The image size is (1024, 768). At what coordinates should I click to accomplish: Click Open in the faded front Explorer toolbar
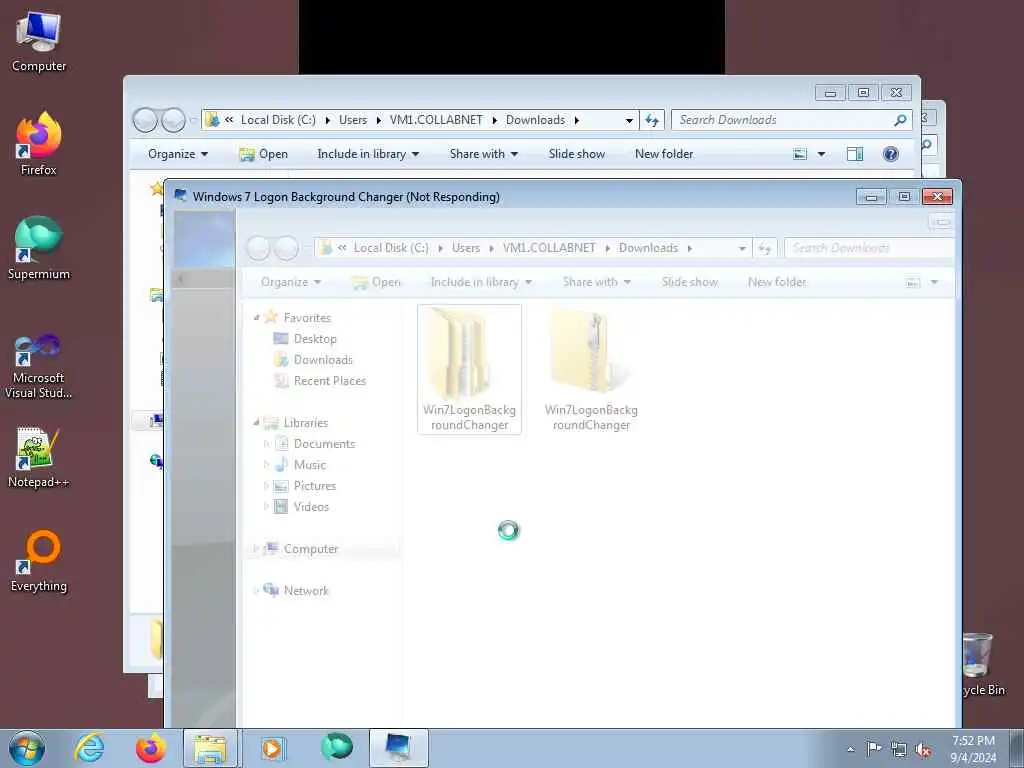coord(377,282)
